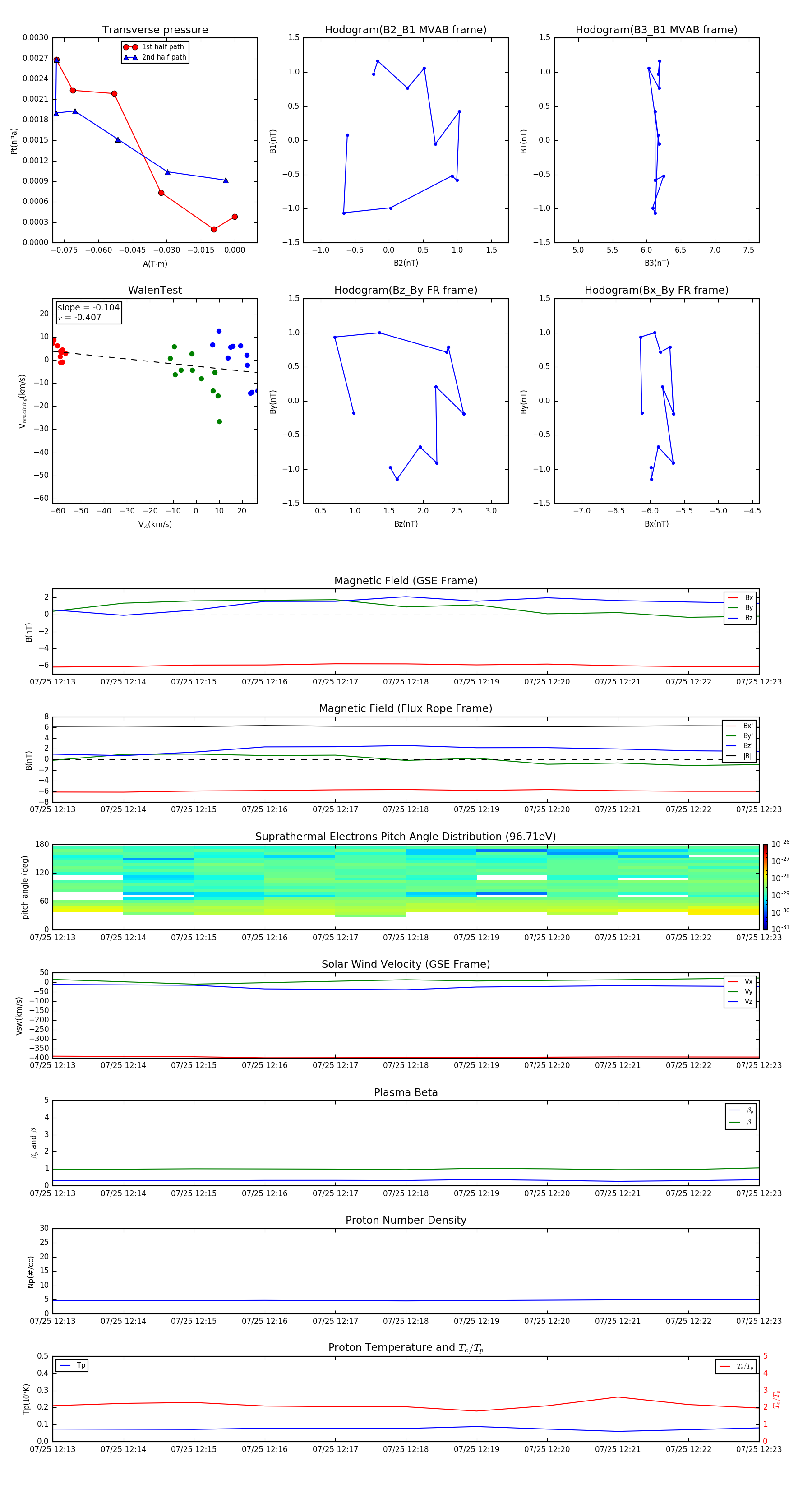The height and width of the screenshot is (1489, 812).
Task: Click the 'Hodogram(B3_B1 MVAB frame)' title
Action: coord(656,30)
